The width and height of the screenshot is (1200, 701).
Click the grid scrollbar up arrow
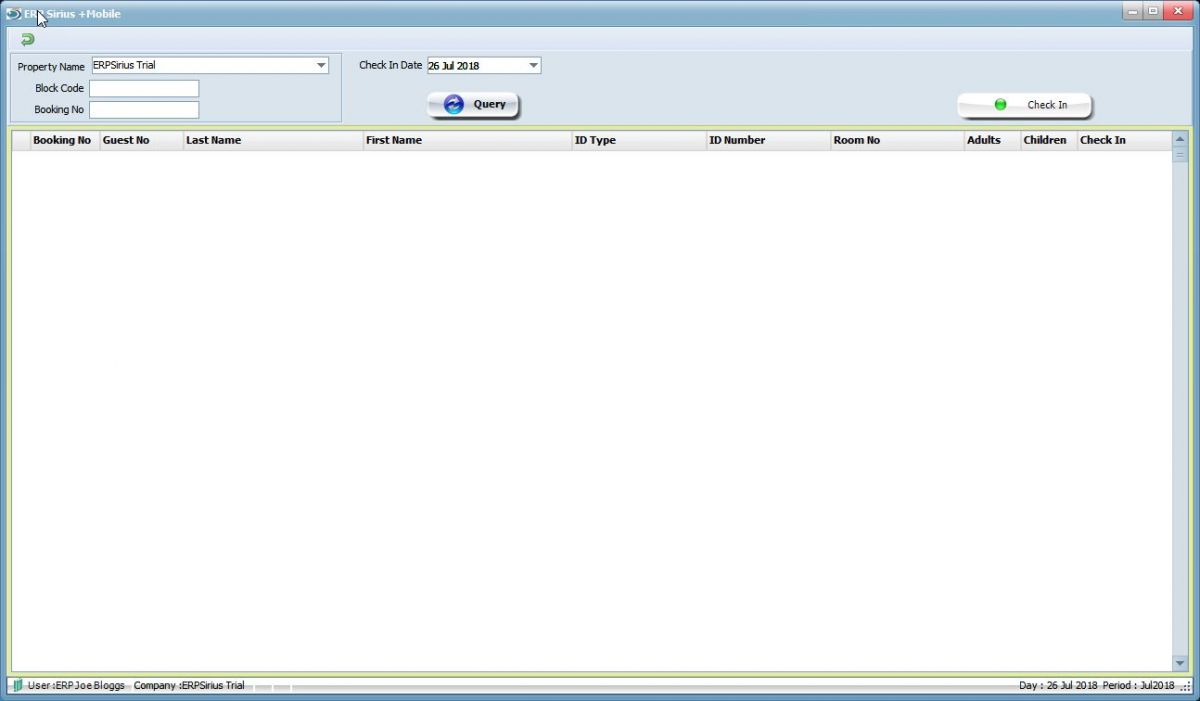(1180, 140)
